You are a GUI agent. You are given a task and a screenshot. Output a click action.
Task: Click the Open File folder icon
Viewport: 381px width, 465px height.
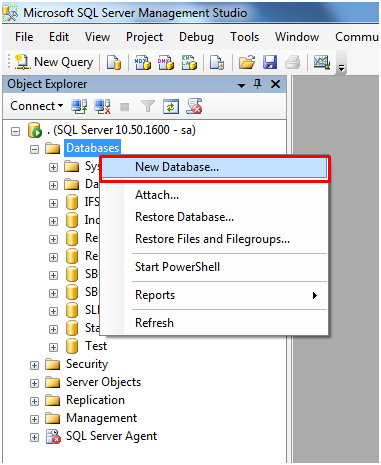(247, 62)
